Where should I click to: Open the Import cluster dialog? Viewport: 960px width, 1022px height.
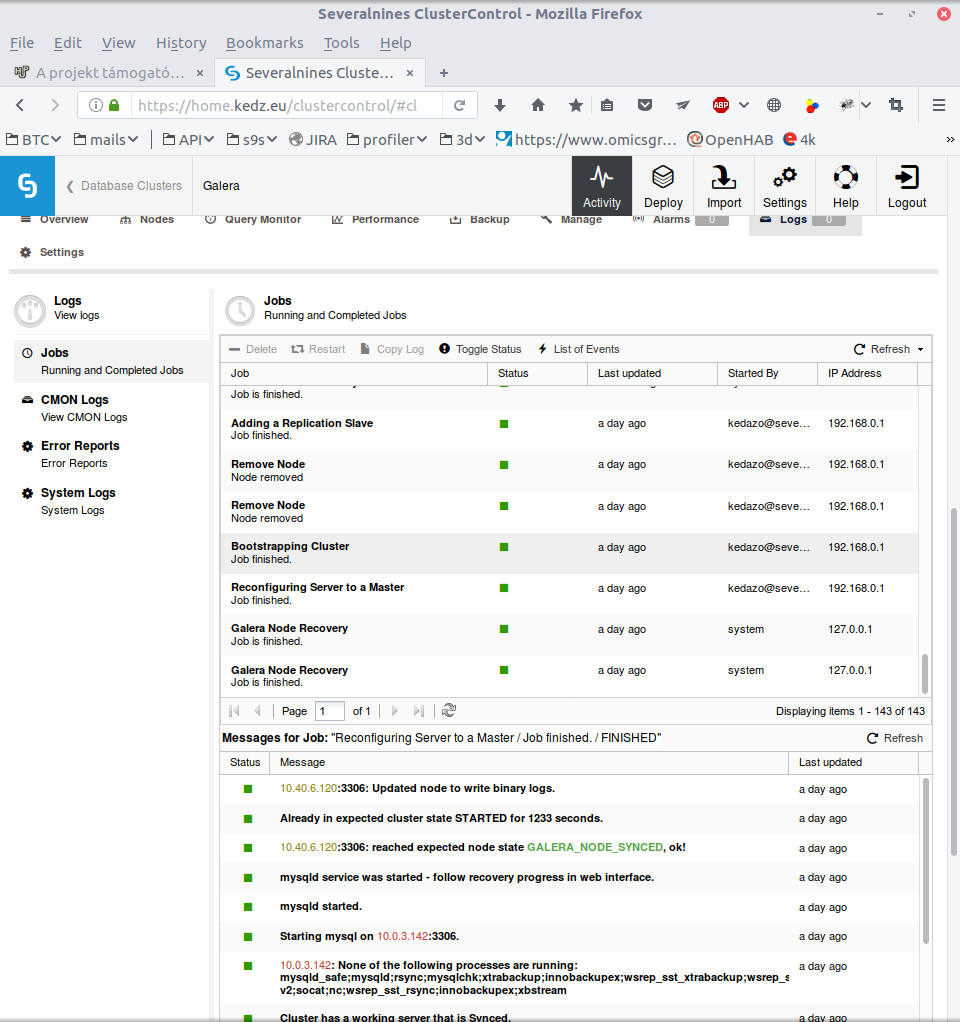pyautogui.click(x=724, y=186)
